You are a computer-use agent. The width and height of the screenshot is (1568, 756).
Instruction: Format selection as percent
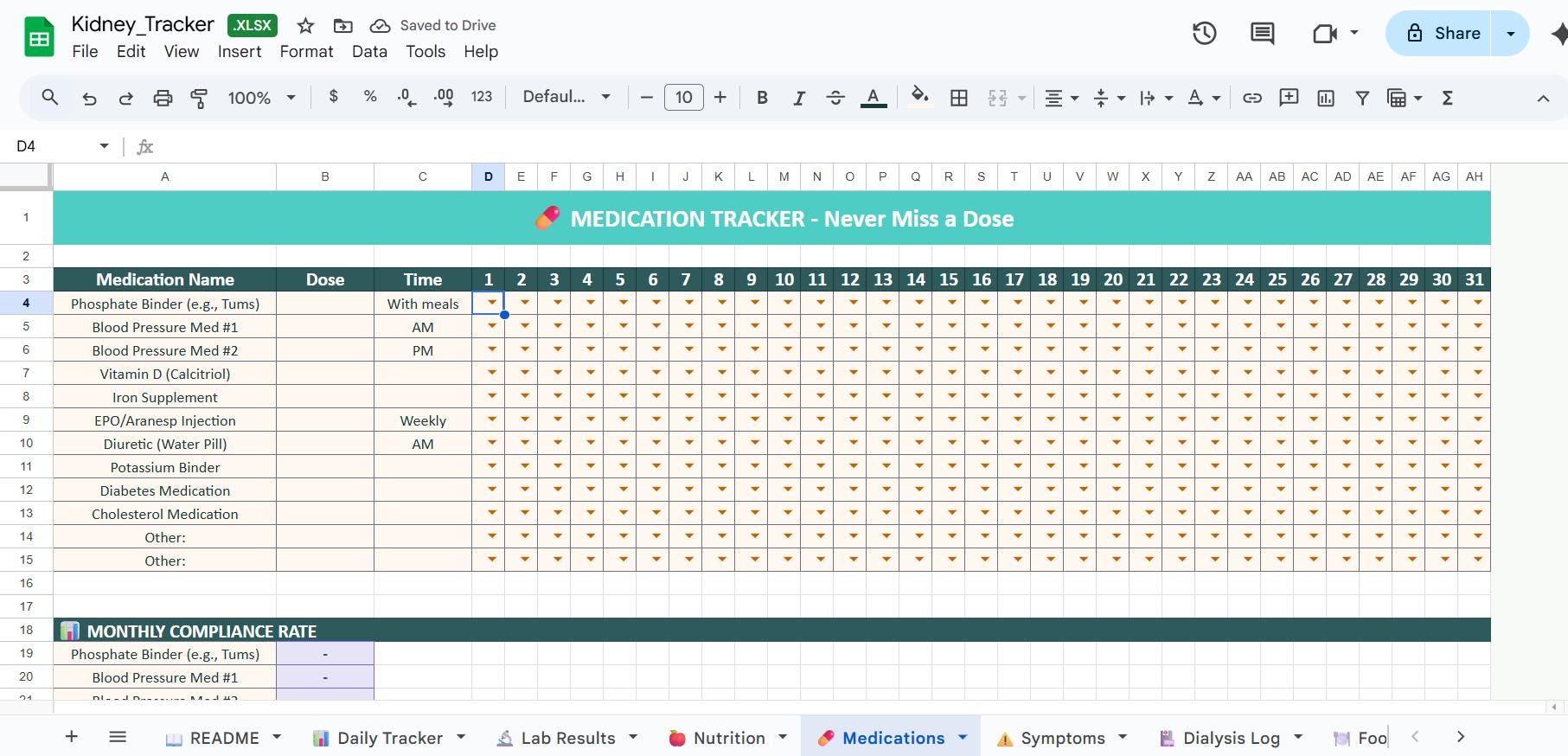click(370, 97)
